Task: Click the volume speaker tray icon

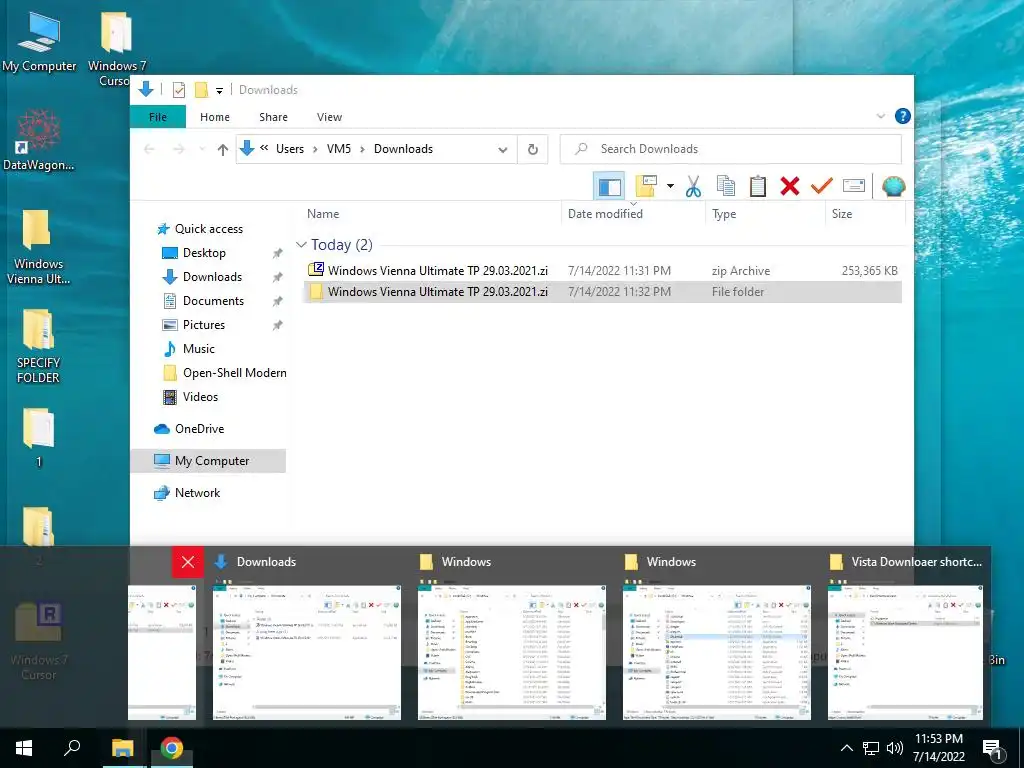Action: [895, 748]
